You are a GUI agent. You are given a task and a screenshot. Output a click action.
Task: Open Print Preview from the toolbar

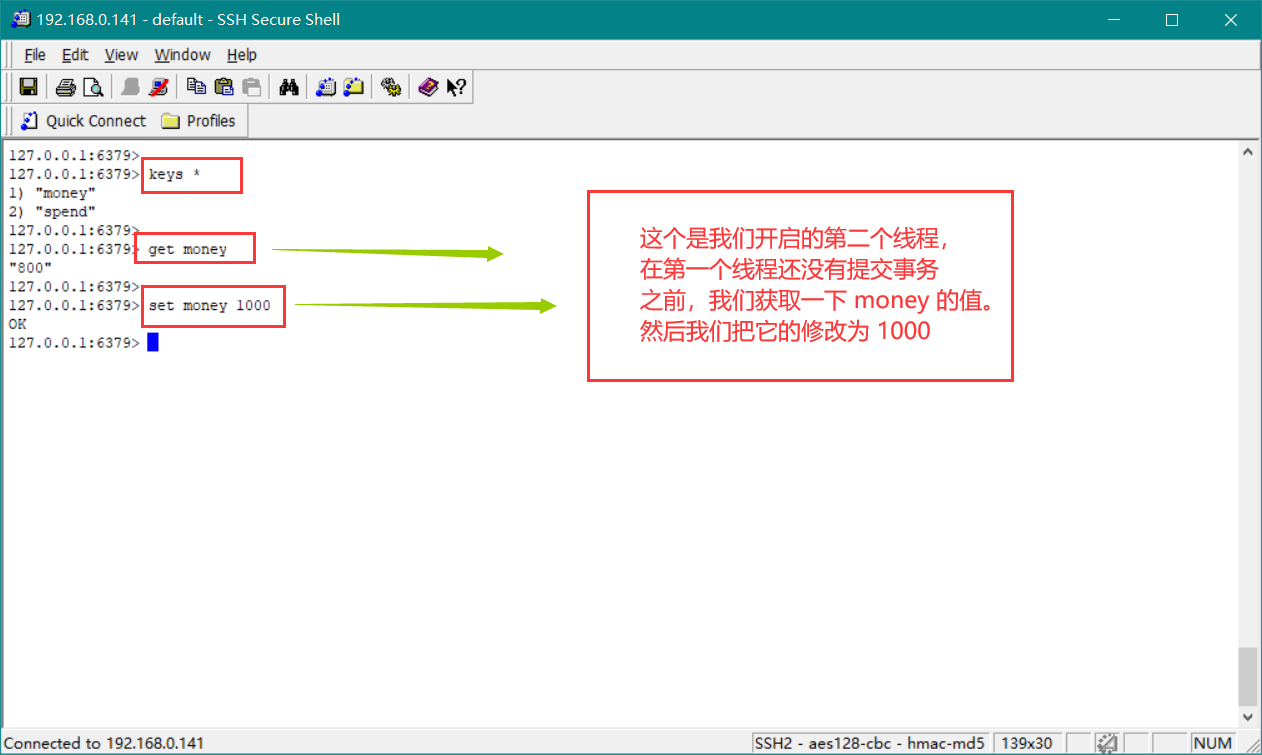click(x=93, y=87)
